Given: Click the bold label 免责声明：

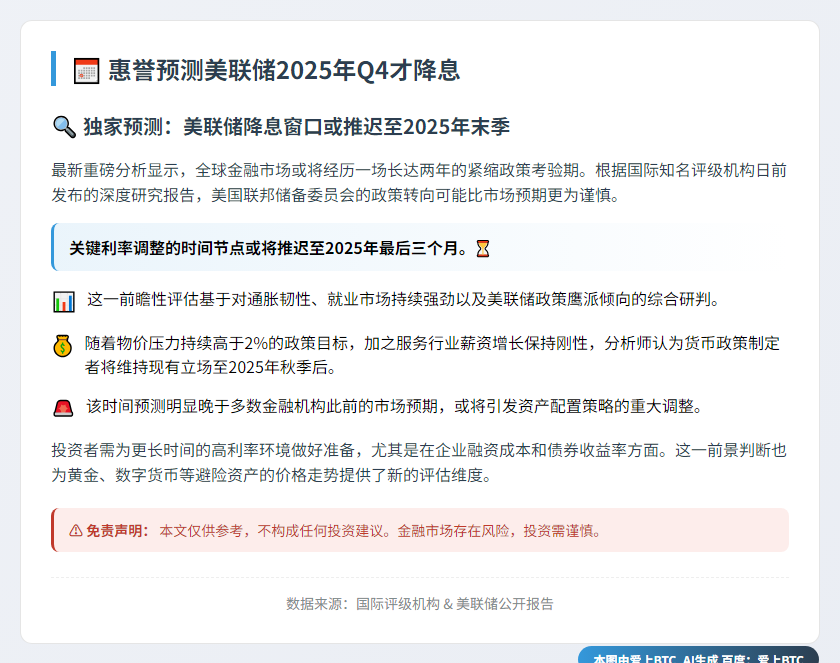Looking at the screenshot, I should point(118,531).
